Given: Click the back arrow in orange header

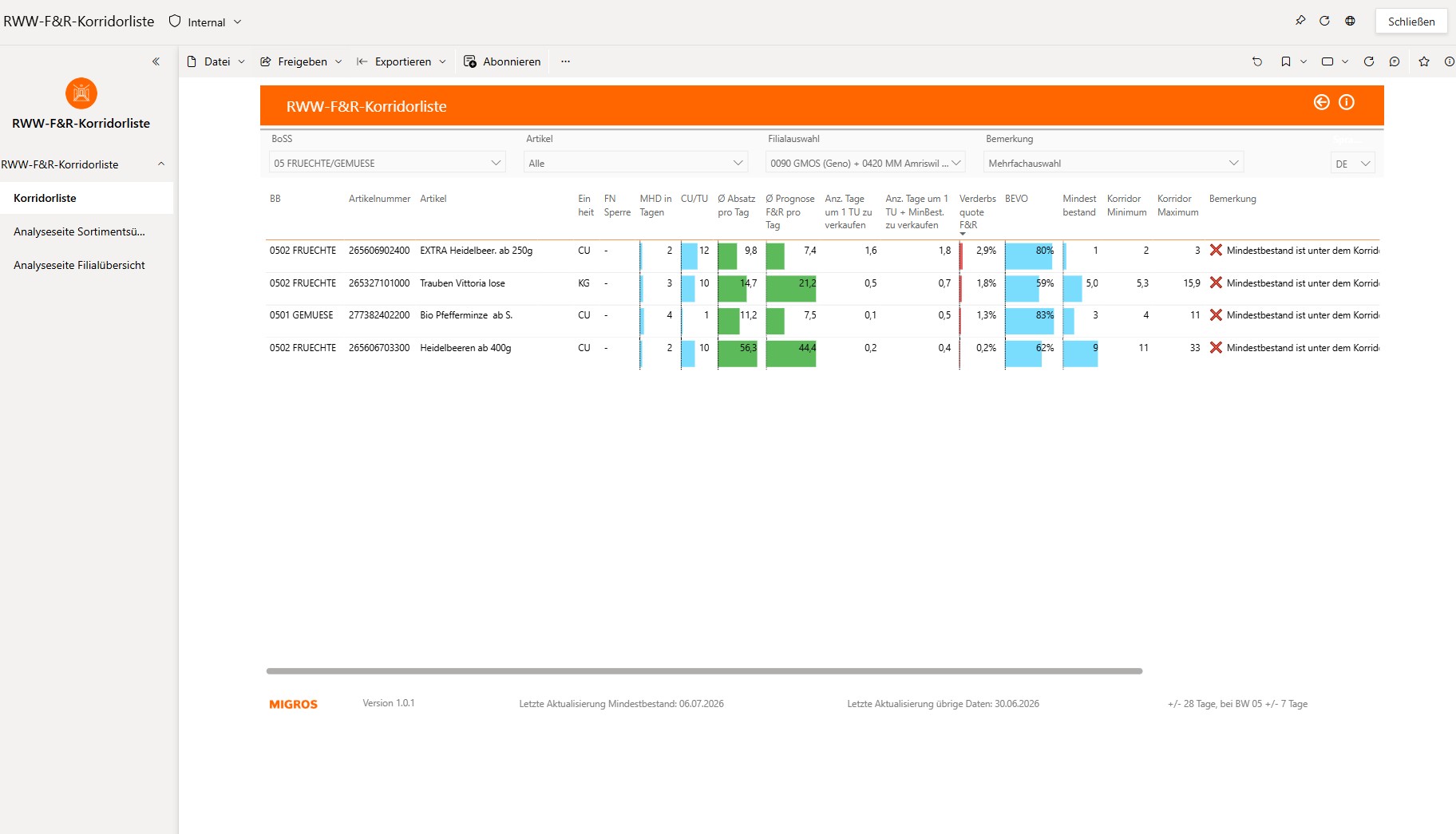Looking at the screenshot, I should pos(1322,102).
